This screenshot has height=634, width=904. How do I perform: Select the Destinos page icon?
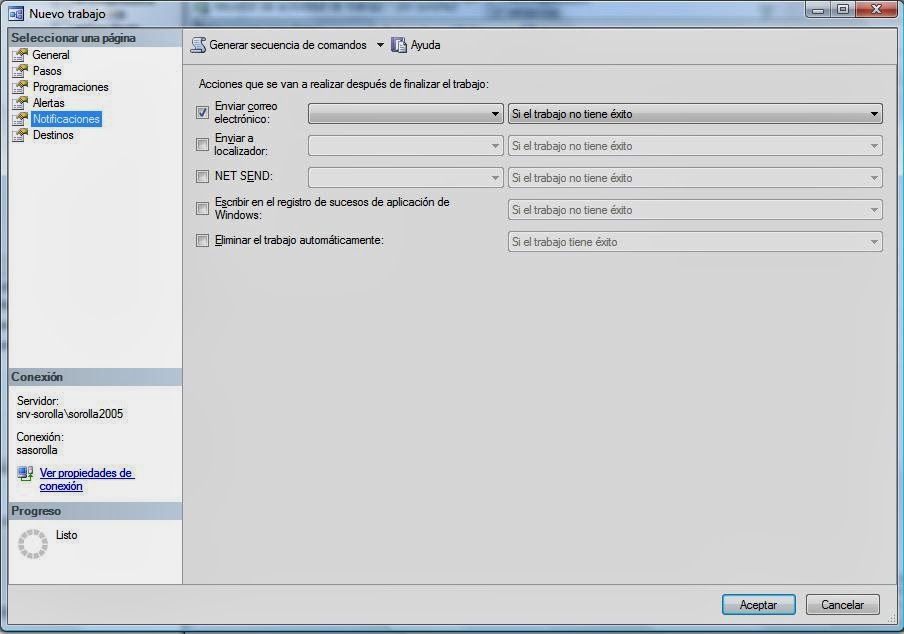(23, 135)
